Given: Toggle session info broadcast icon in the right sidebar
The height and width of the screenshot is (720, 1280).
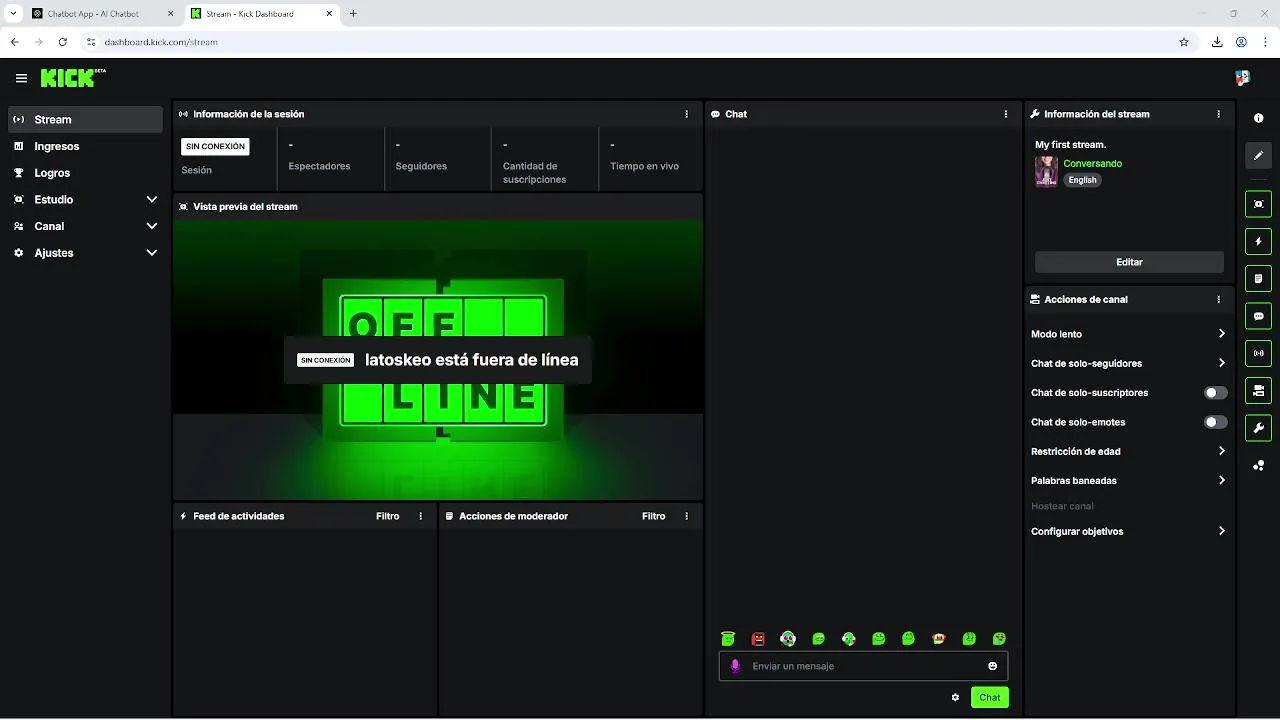Looking at the screenshot, I should point(1258,353).
